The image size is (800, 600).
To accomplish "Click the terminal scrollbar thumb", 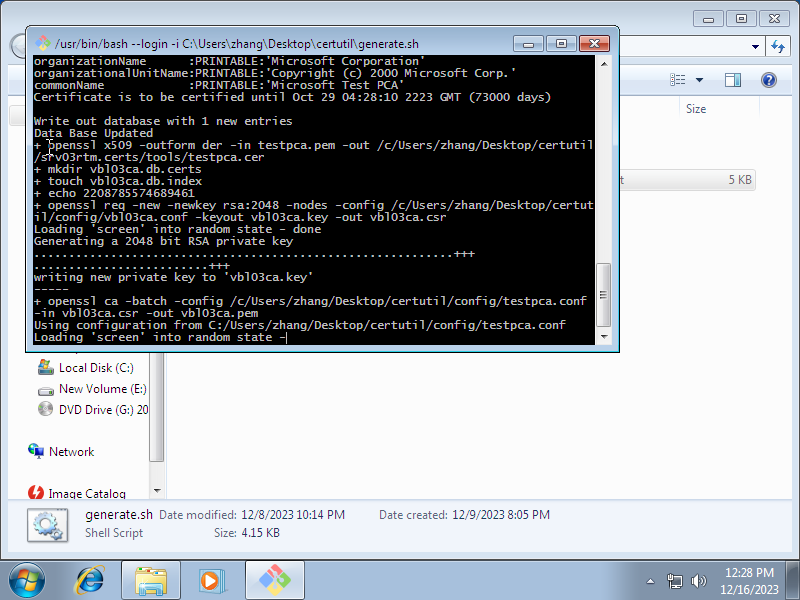I will tap(604, 295).
